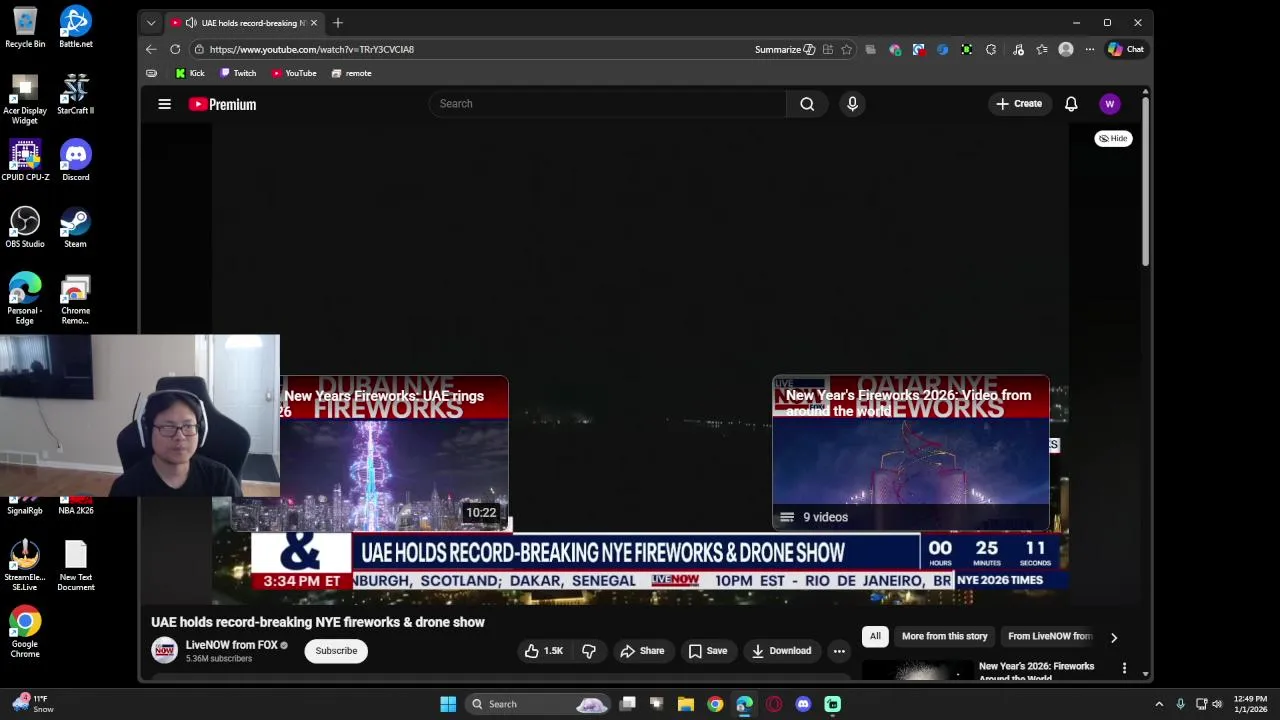Click the Share button
This screenshot has height=720, width=1280.
[642, 651]
